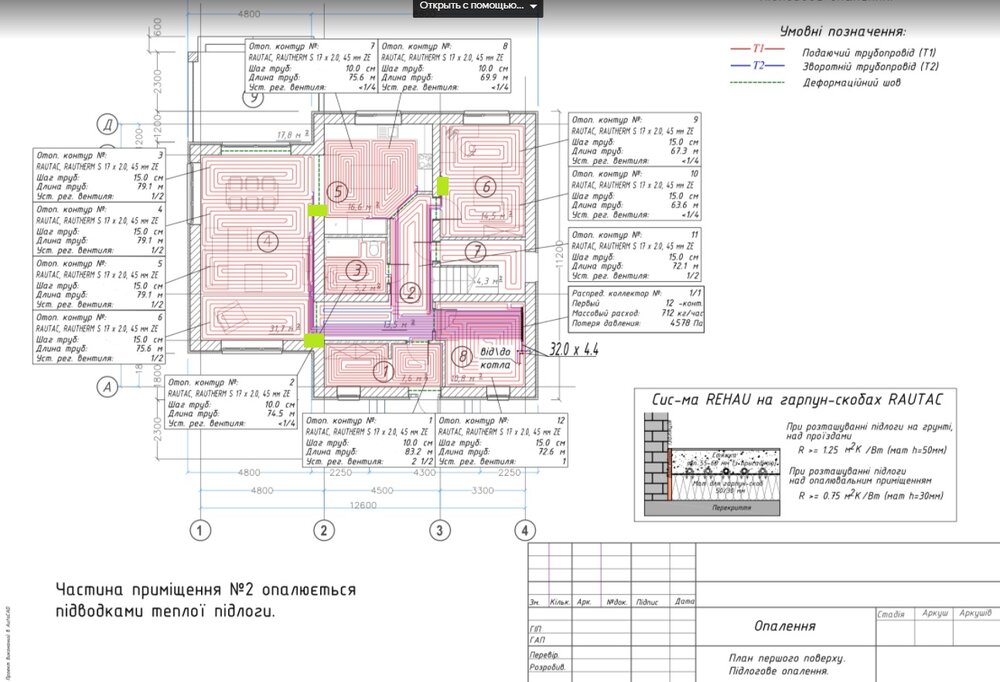The width and height of the screenshot is (1000, 682).
Task: Click the 'ГІП' row label
Action: [x=536, y=629]
